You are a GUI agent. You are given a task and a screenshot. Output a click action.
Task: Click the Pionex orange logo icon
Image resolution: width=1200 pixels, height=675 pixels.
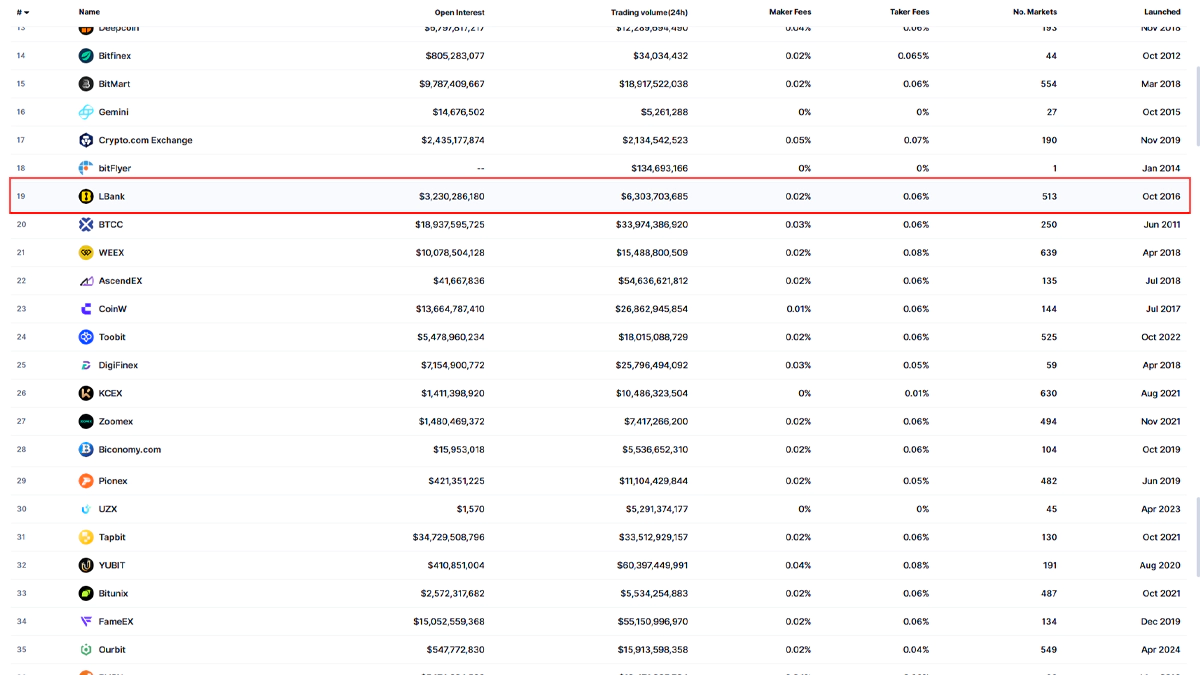pyautogui.click(x=86, y=481)
